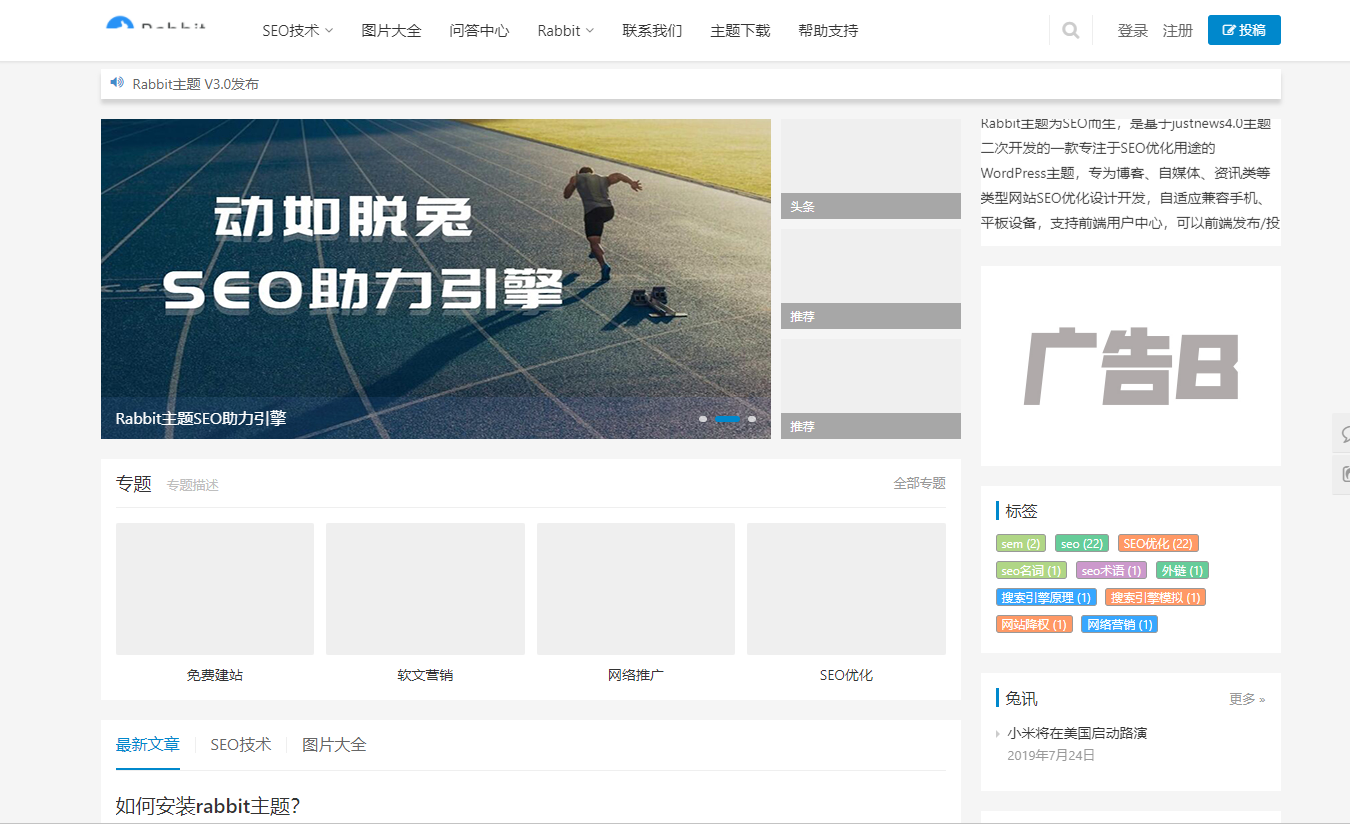The height and width of the screenshot is (824, 1350).
Task: Expand the Rabbit dropdown menu
Action: pyautogui.click(x=565, y=31)
